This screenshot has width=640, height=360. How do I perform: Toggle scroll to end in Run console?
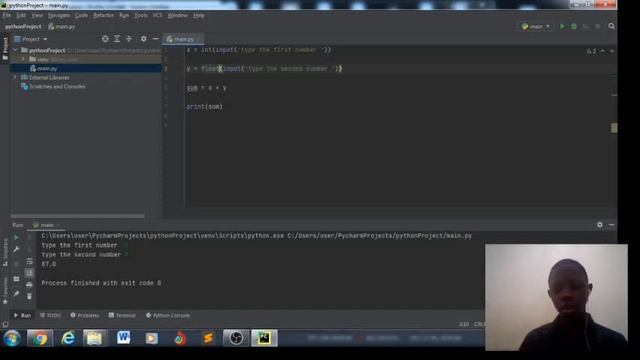coord(29,273)
